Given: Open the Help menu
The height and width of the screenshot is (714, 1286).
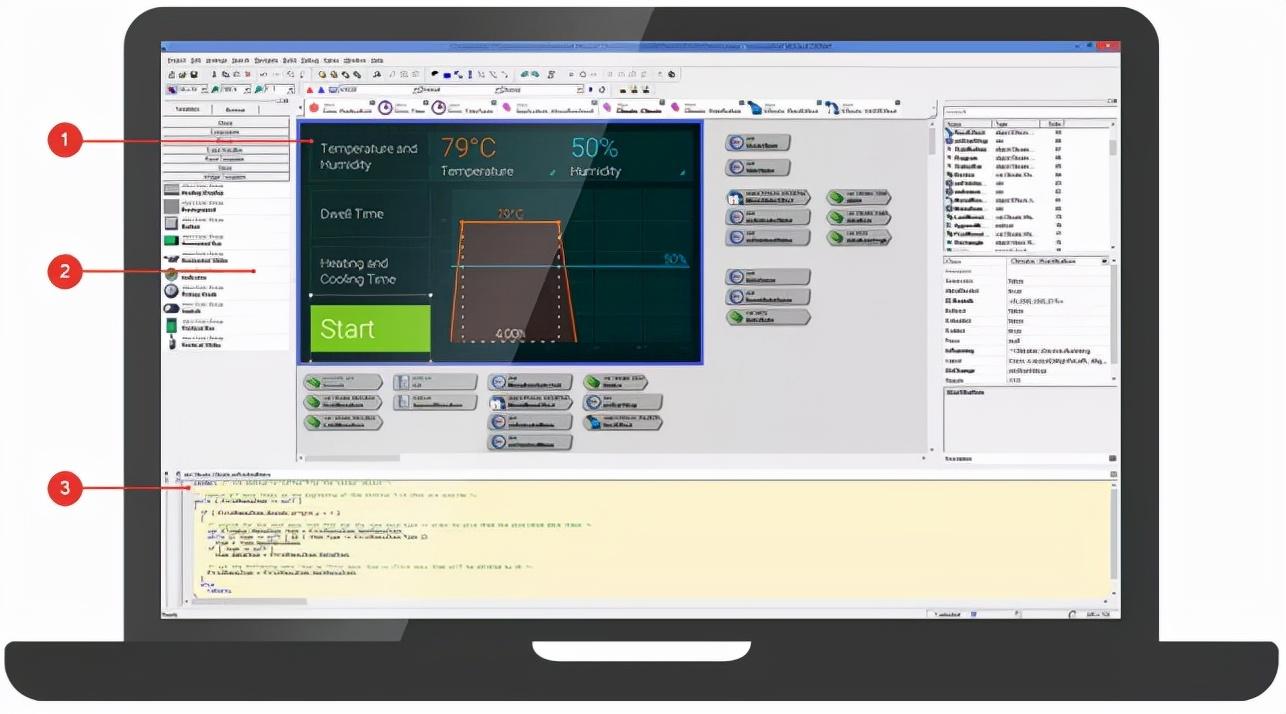Looking at the screenshot, I should coord(377,60).
